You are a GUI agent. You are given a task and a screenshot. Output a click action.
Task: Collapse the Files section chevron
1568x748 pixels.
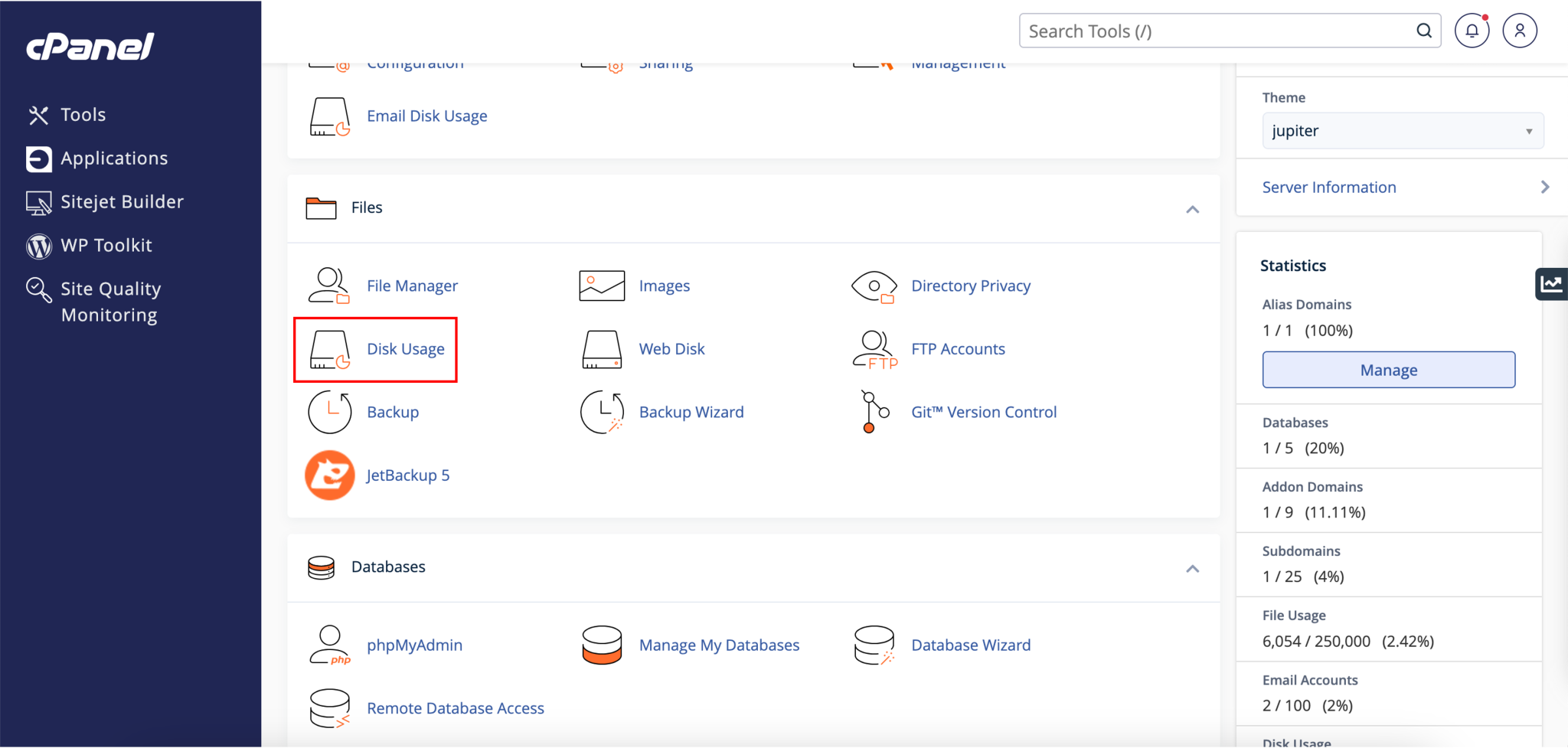coord(1192,209)
